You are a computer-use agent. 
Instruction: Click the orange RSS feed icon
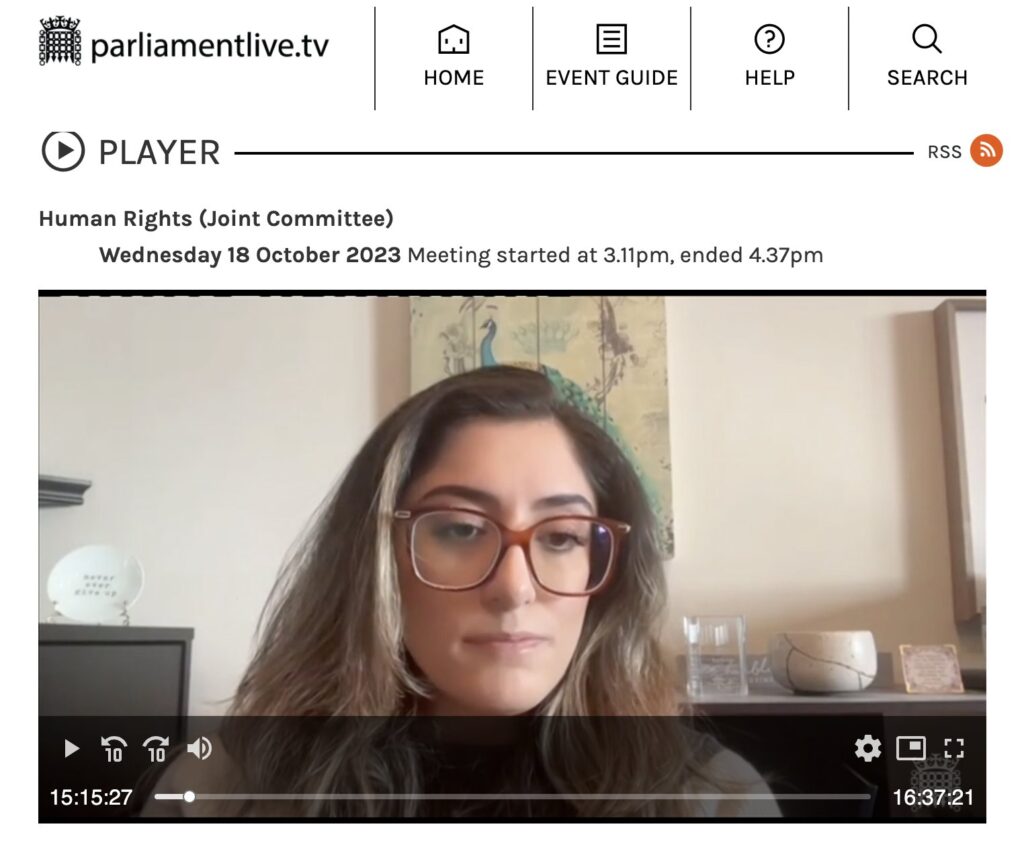[986, 151]
